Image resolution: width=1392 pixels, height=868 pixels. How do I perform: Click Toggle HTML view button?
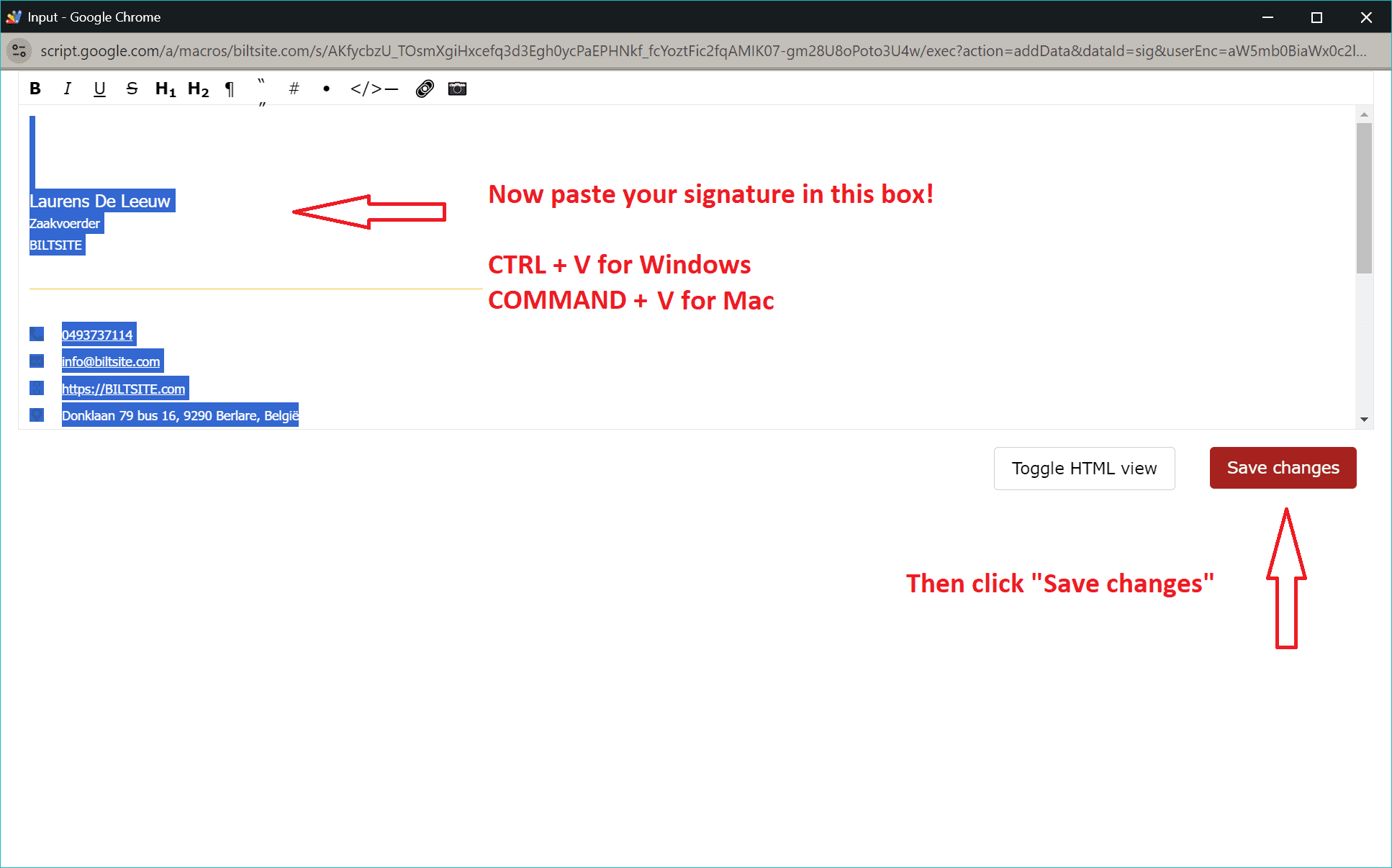(x=1085, y=467)
